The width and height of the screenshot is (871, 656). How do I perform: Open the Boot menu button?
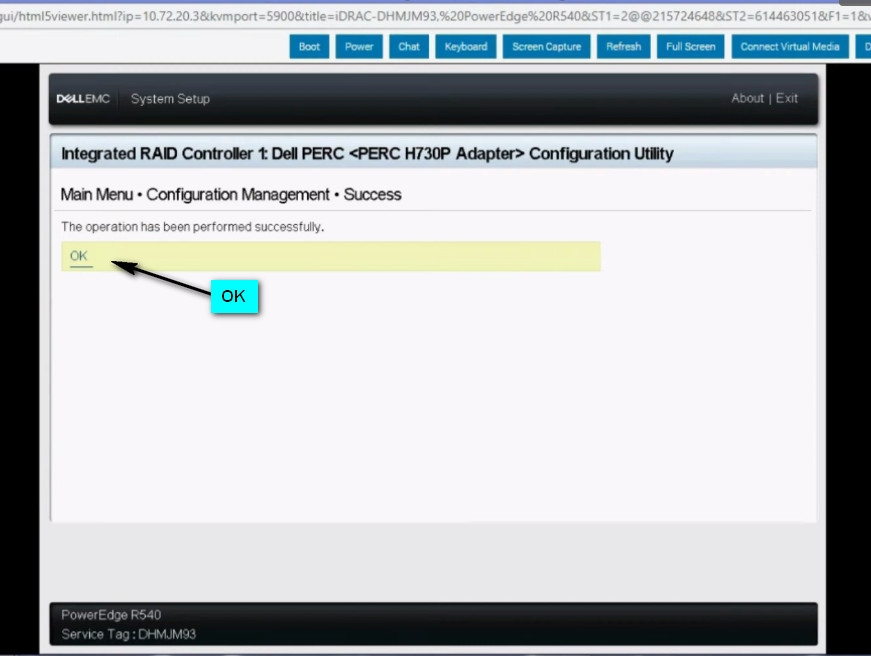coord(309,47)
